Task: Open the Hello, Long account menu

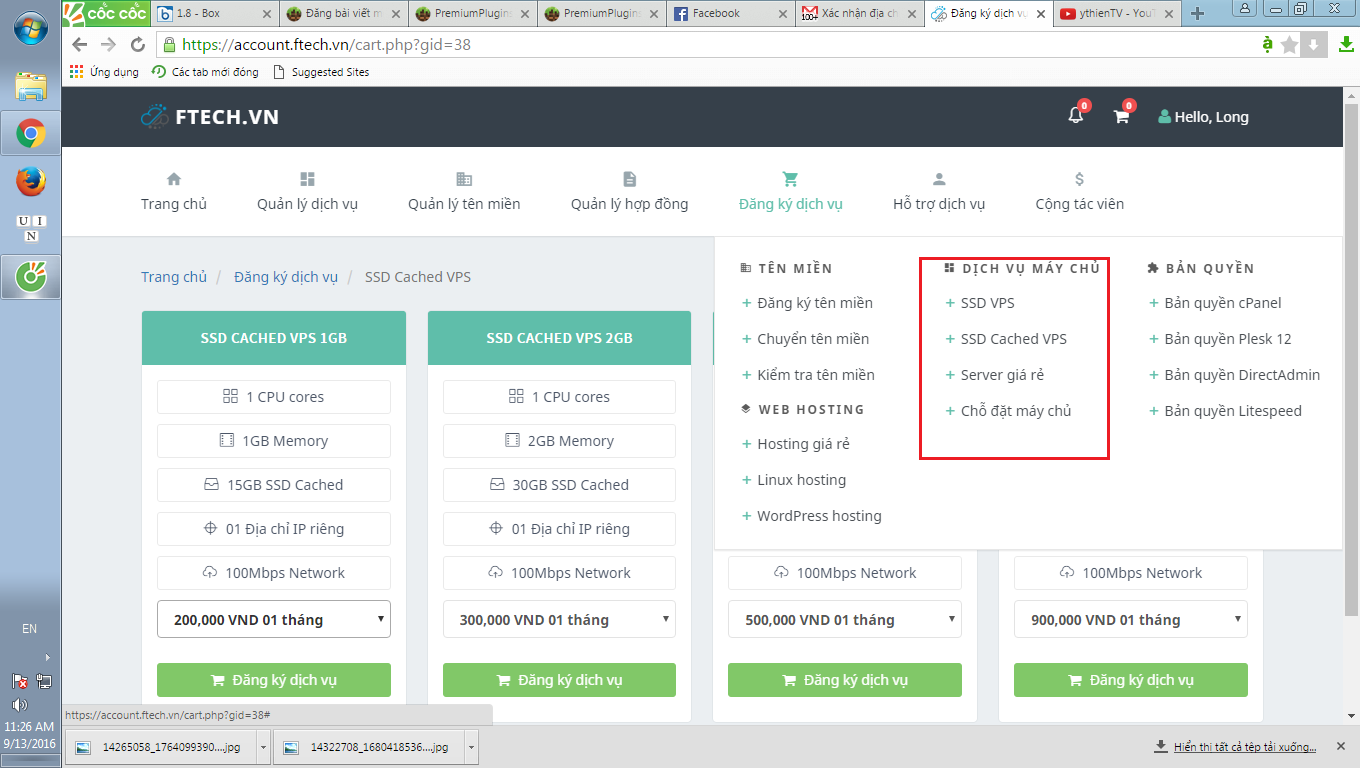Action: (x=1203, y=117)
